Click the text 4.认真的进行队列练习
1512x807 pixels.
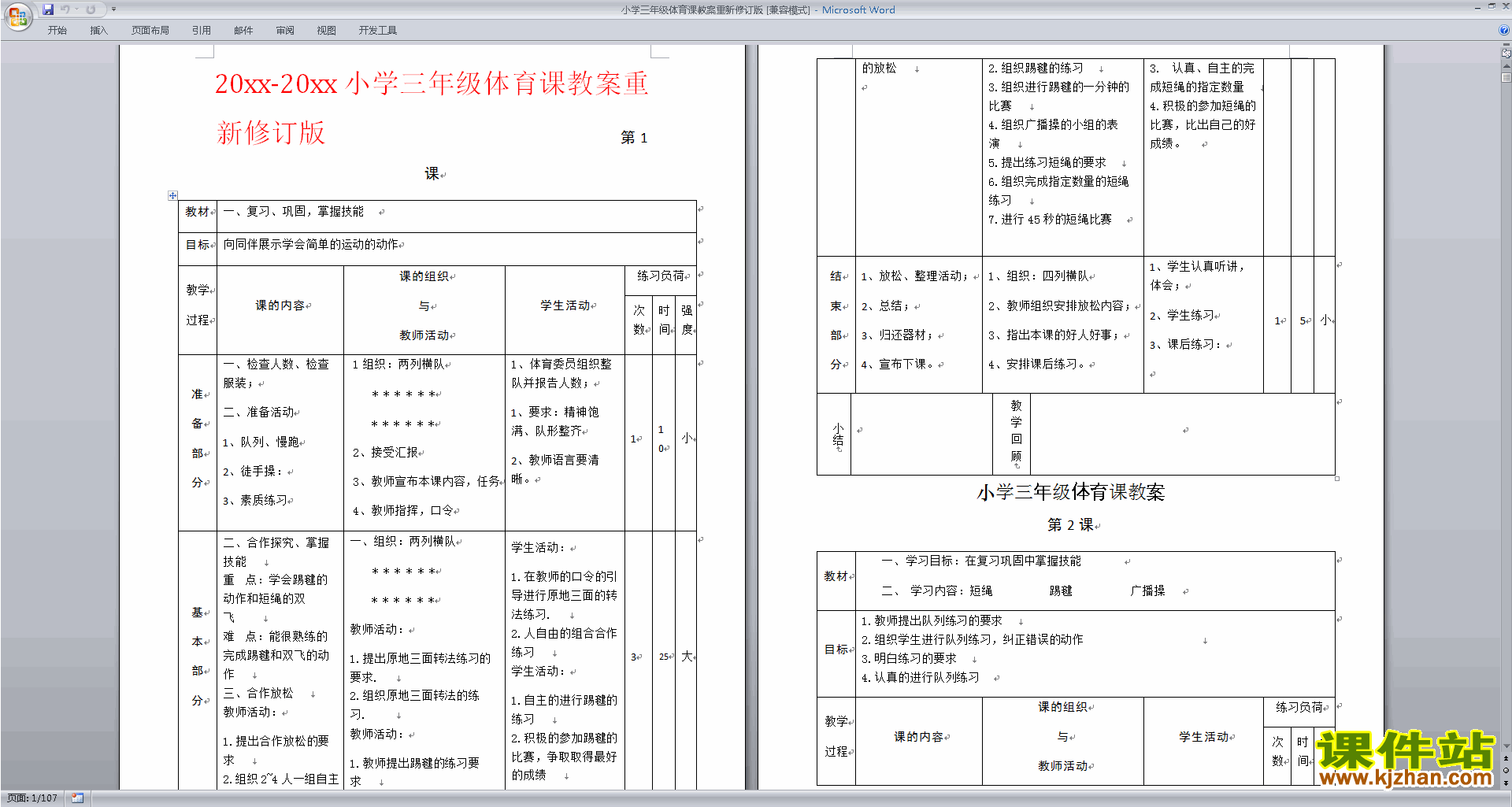[920, 678]
